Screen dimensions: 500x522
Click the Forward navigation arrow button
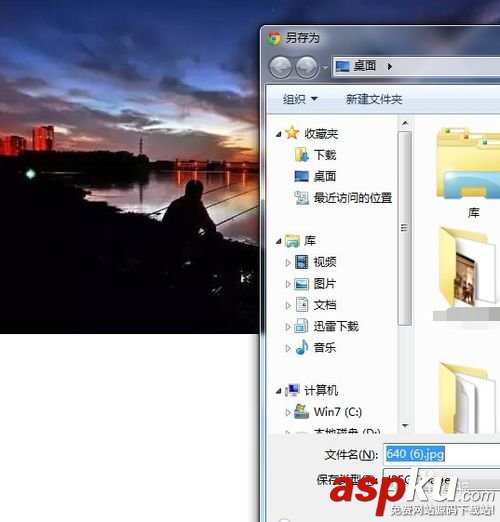click(x=307, y=68)
